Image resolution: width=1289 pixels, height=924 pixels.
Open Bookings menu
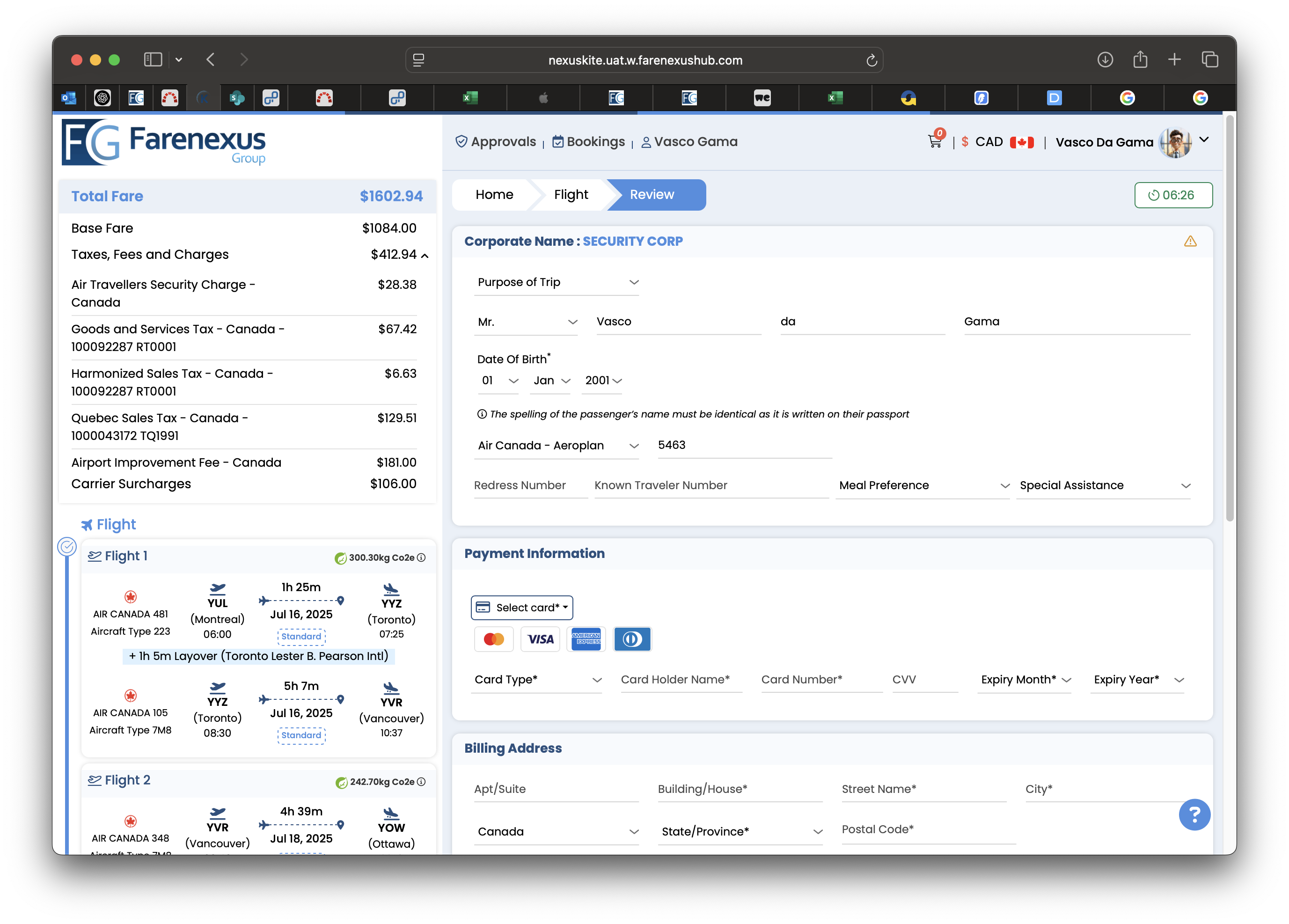pos(589,142)
